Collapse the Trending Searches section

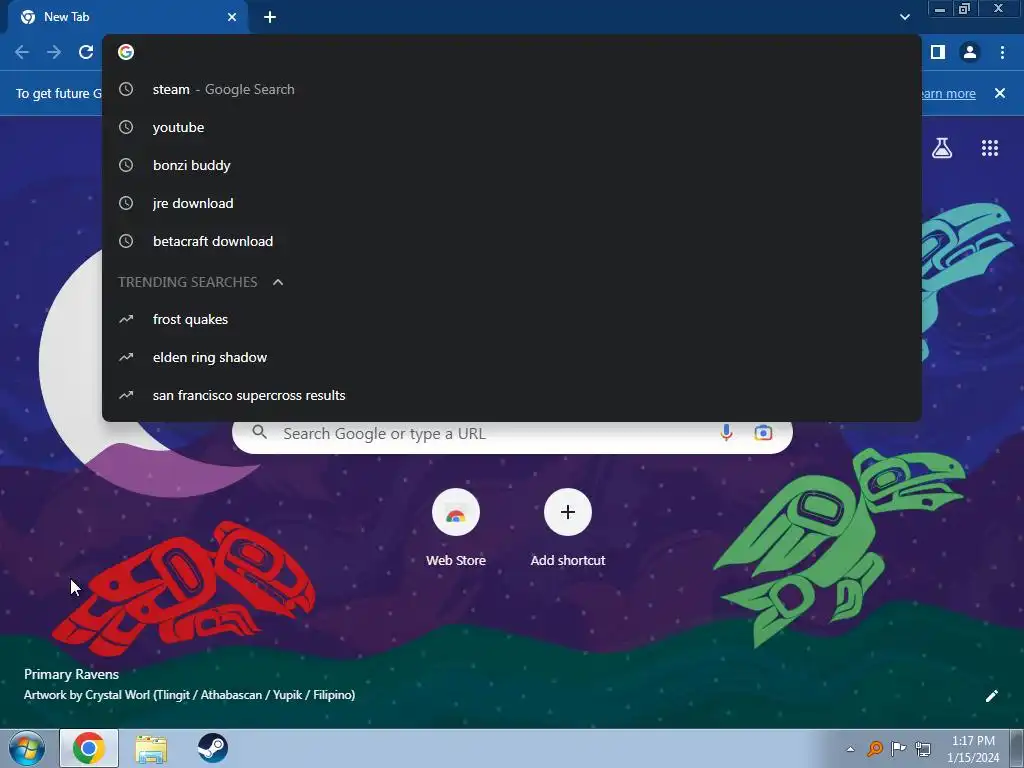tap(278, 282)
